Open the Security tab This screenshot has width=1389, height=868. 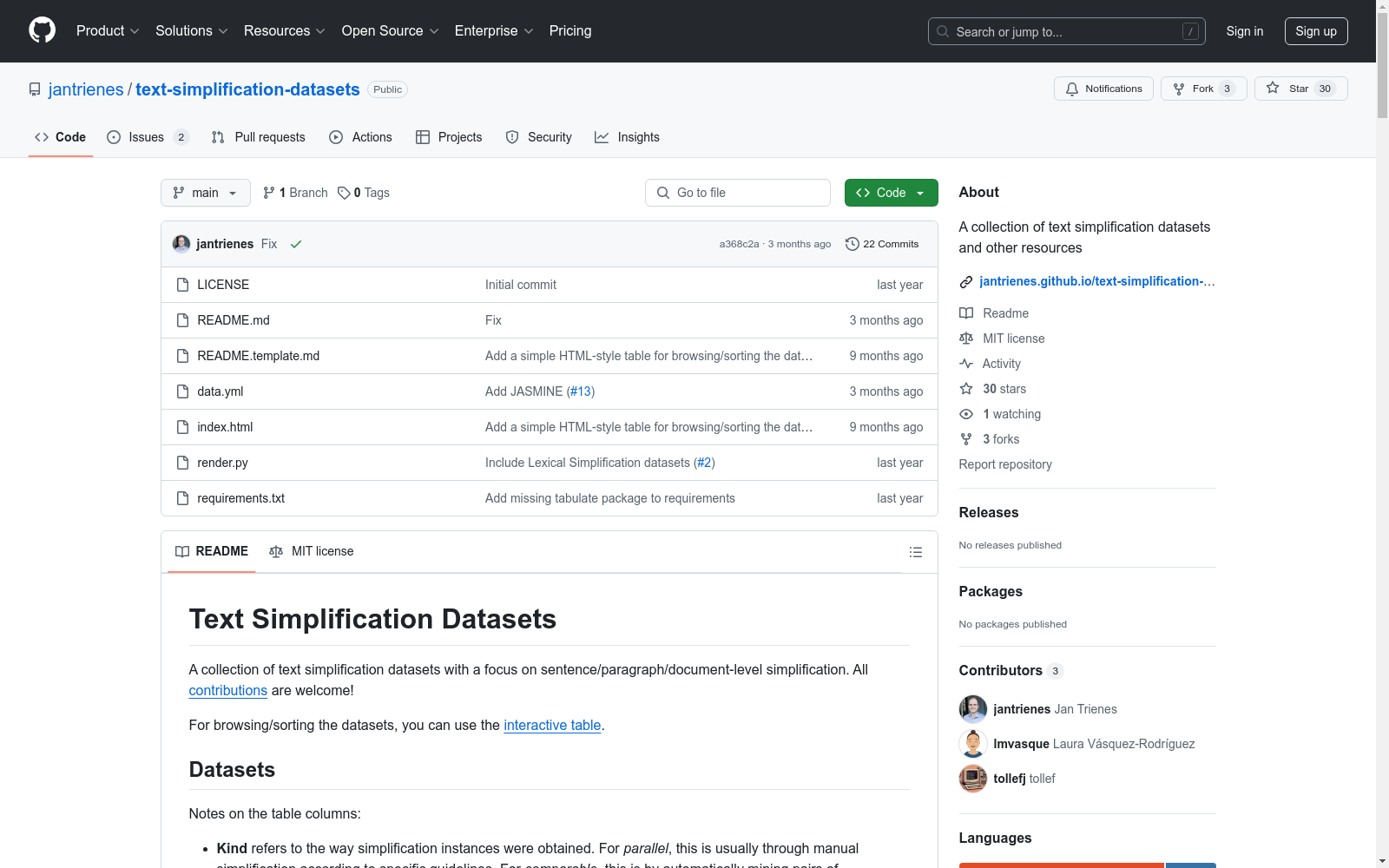(539, 137)
